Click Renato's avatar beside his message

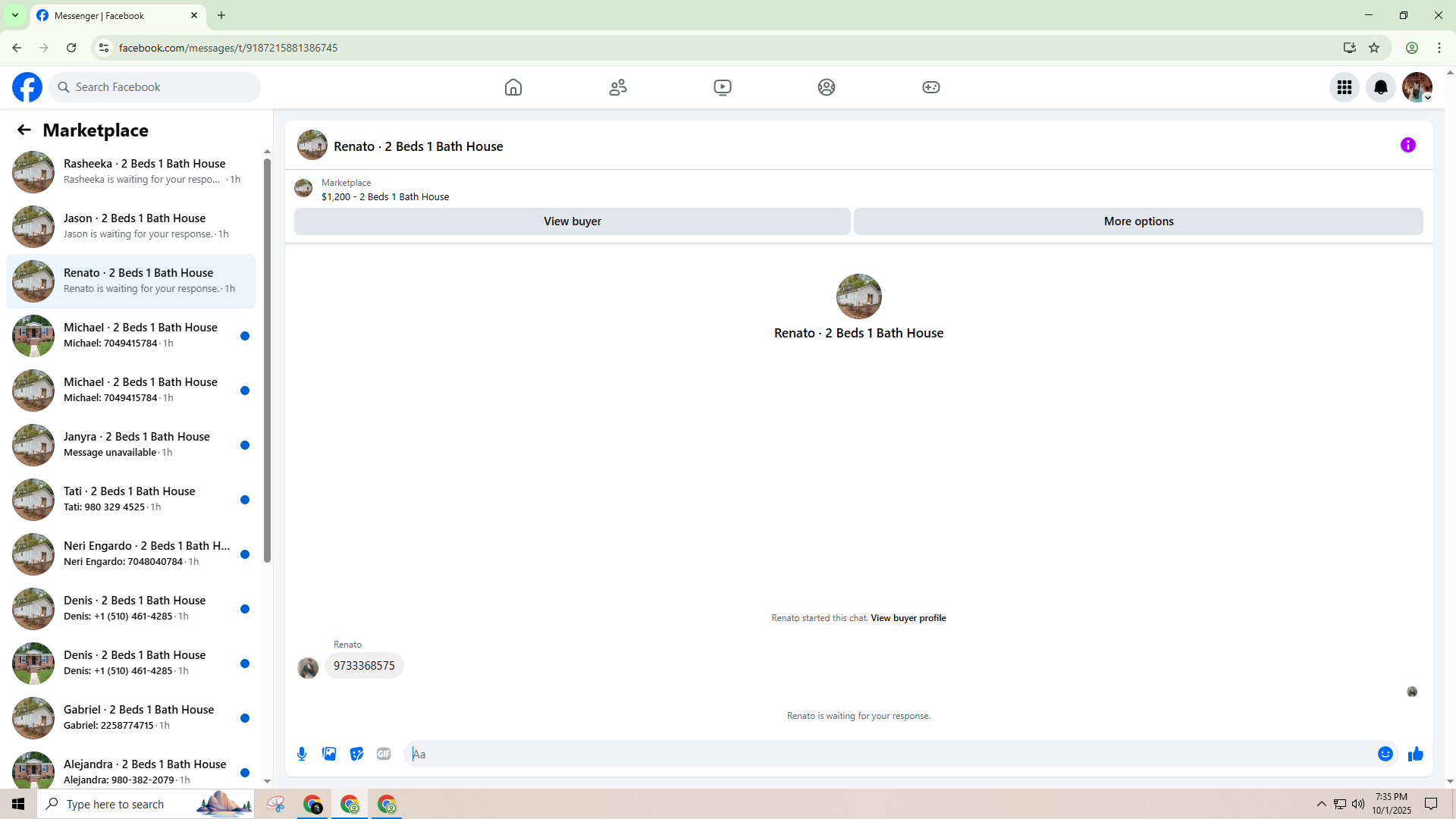pos(308,668)
